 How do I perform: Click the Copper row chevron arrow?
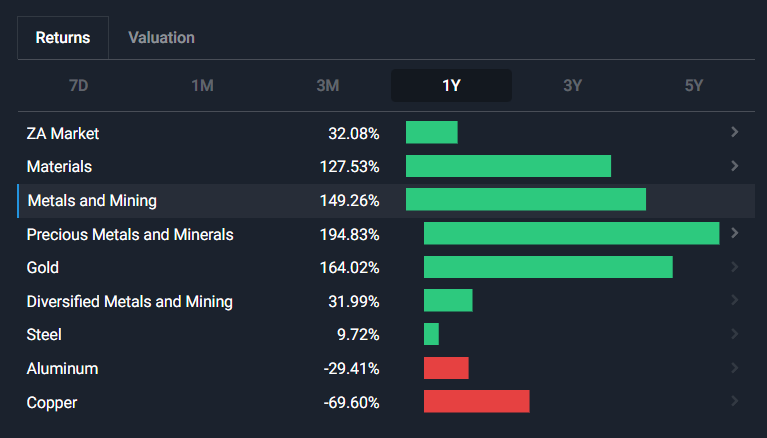735,401
